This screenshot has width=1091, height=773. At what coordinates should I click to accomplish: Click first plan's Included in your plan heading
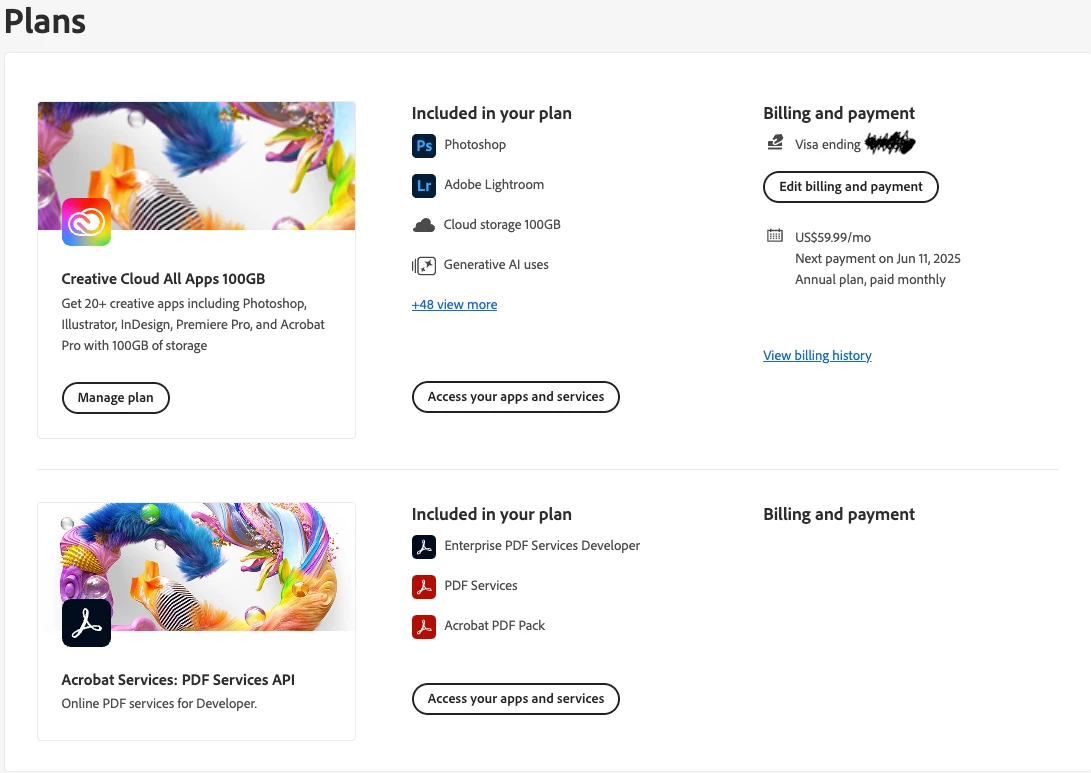click(491, 113)
